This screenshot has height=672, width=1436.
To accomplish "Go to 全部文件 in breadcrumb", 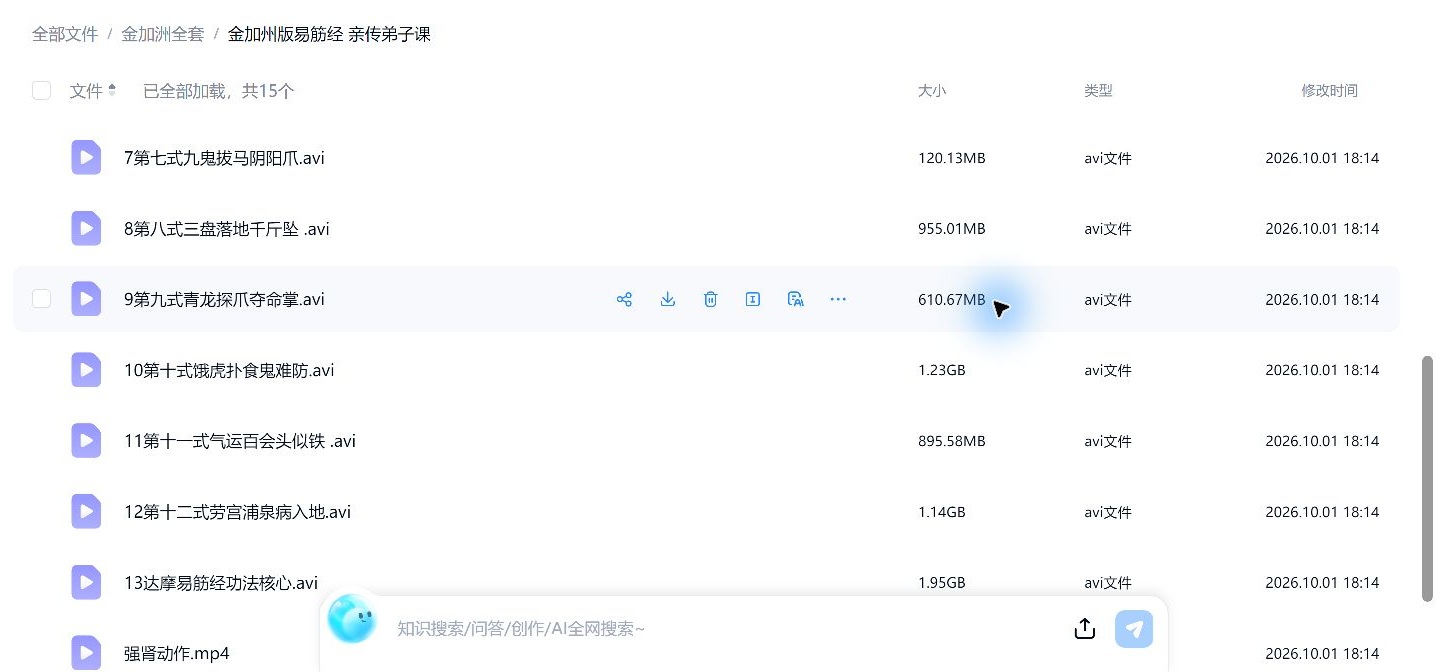I will (x=65, y=34).
